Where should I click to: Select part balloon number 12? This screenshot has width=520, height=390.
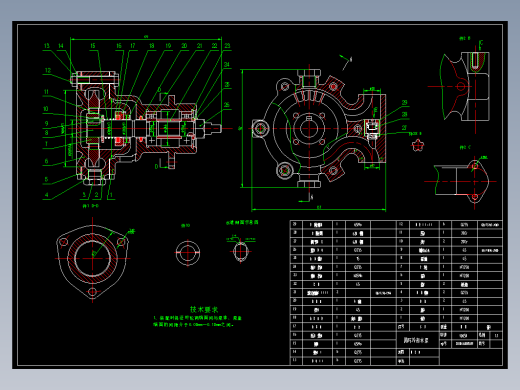48,70
